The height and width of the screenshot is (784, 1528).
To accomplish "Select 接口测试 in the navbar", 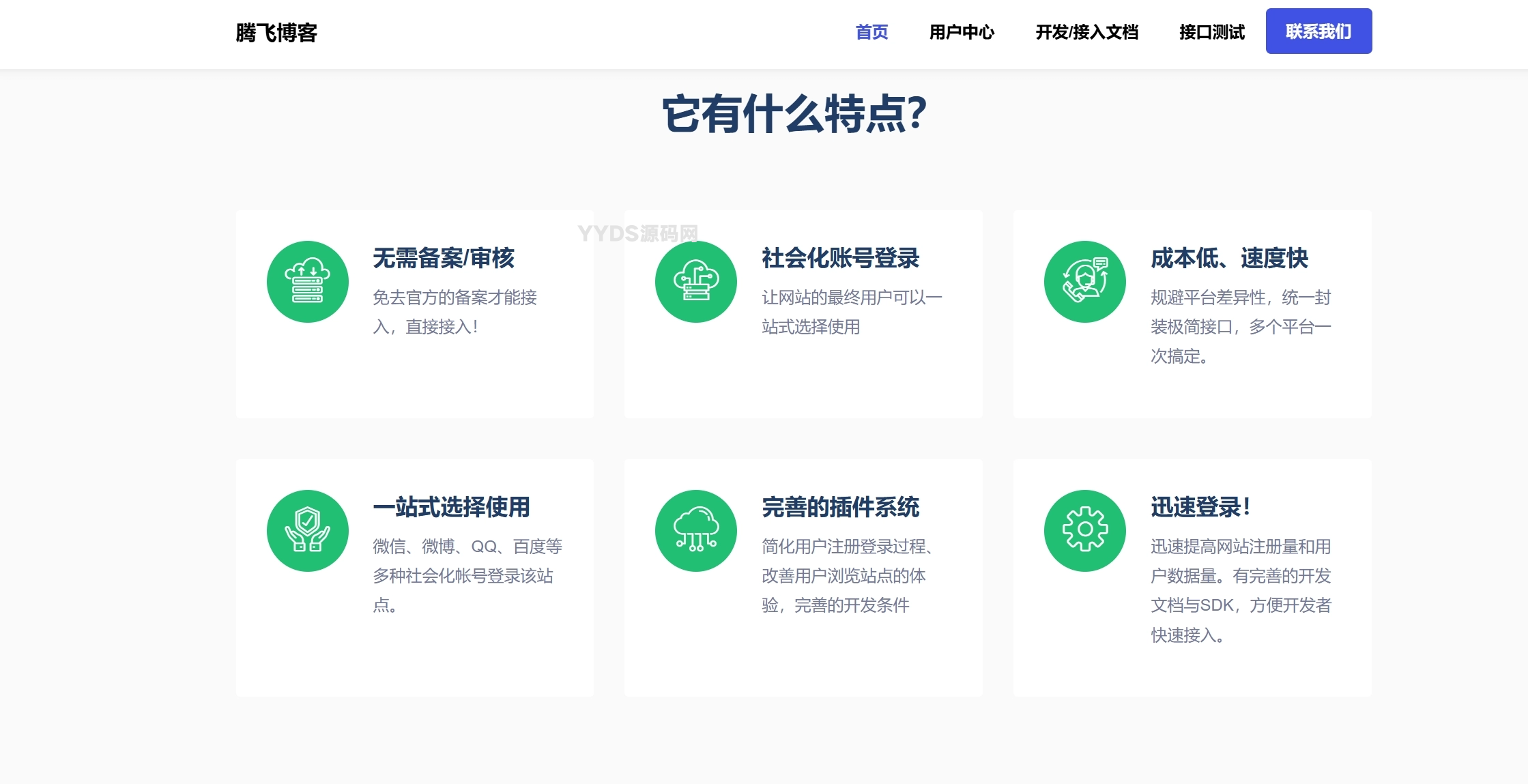I will pyautogui.click(x=1211, y=32).
